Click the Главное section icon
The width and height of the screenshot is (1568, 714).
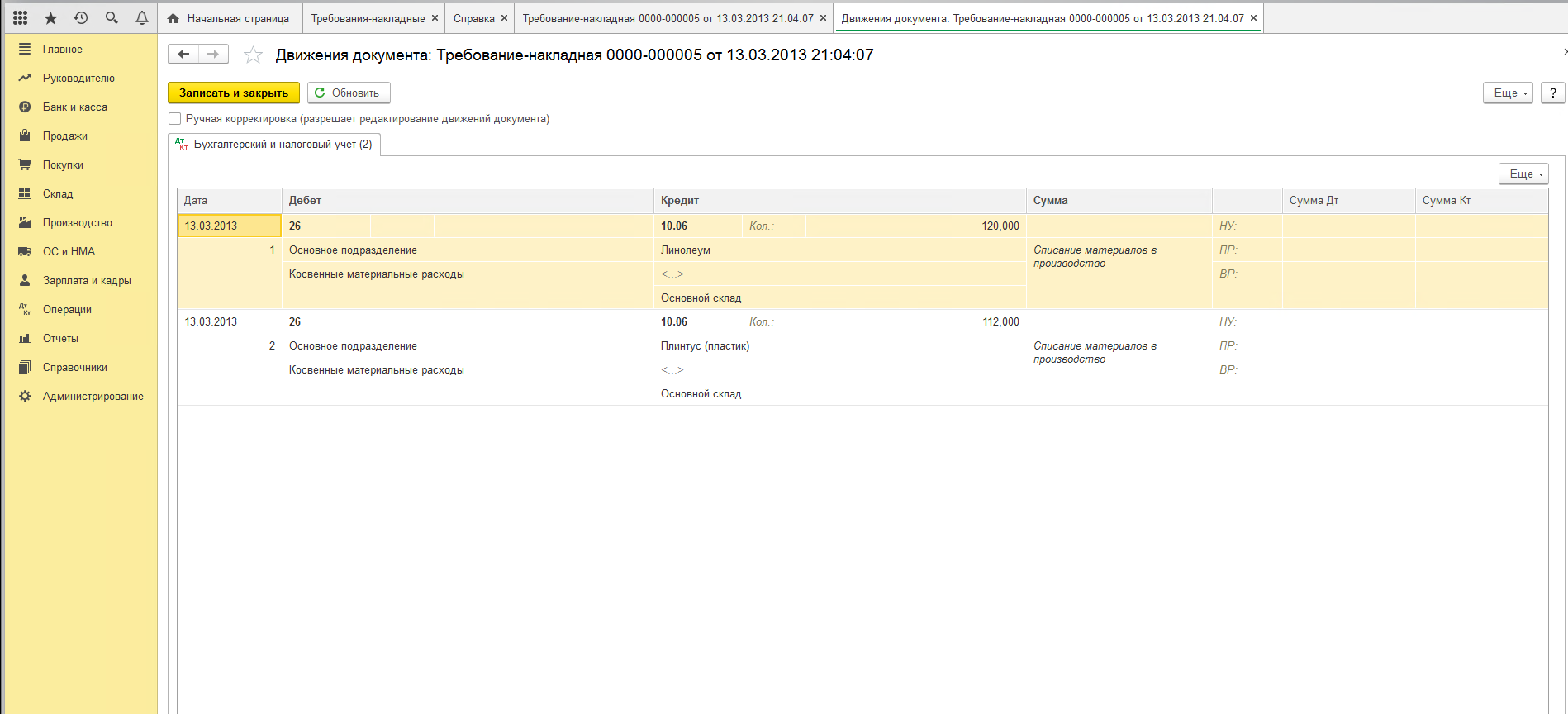click(25, 49)
